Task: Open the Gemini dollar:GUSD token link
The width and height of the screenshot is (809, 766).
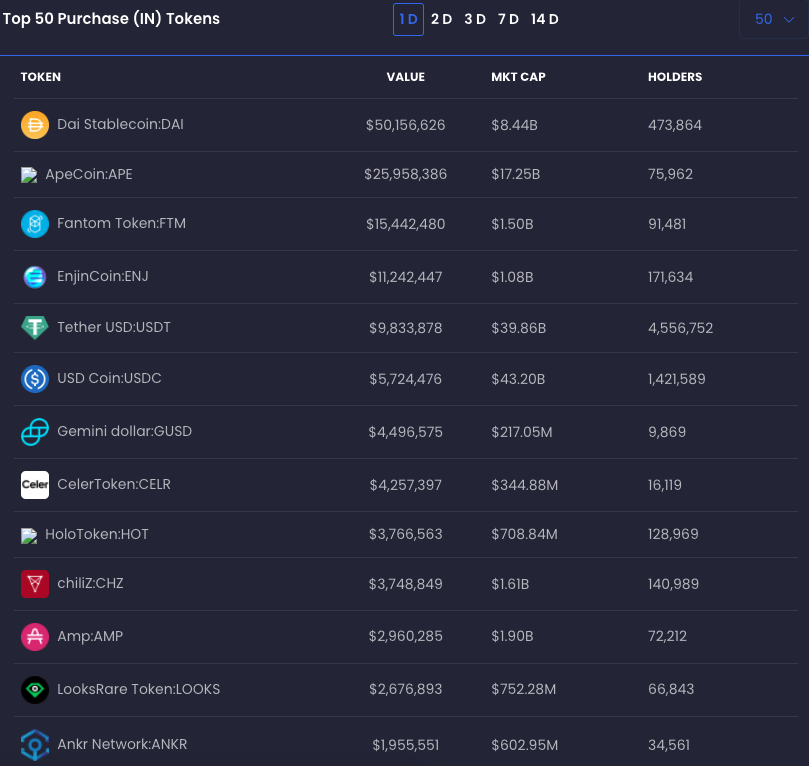Action: coord(124,431)
